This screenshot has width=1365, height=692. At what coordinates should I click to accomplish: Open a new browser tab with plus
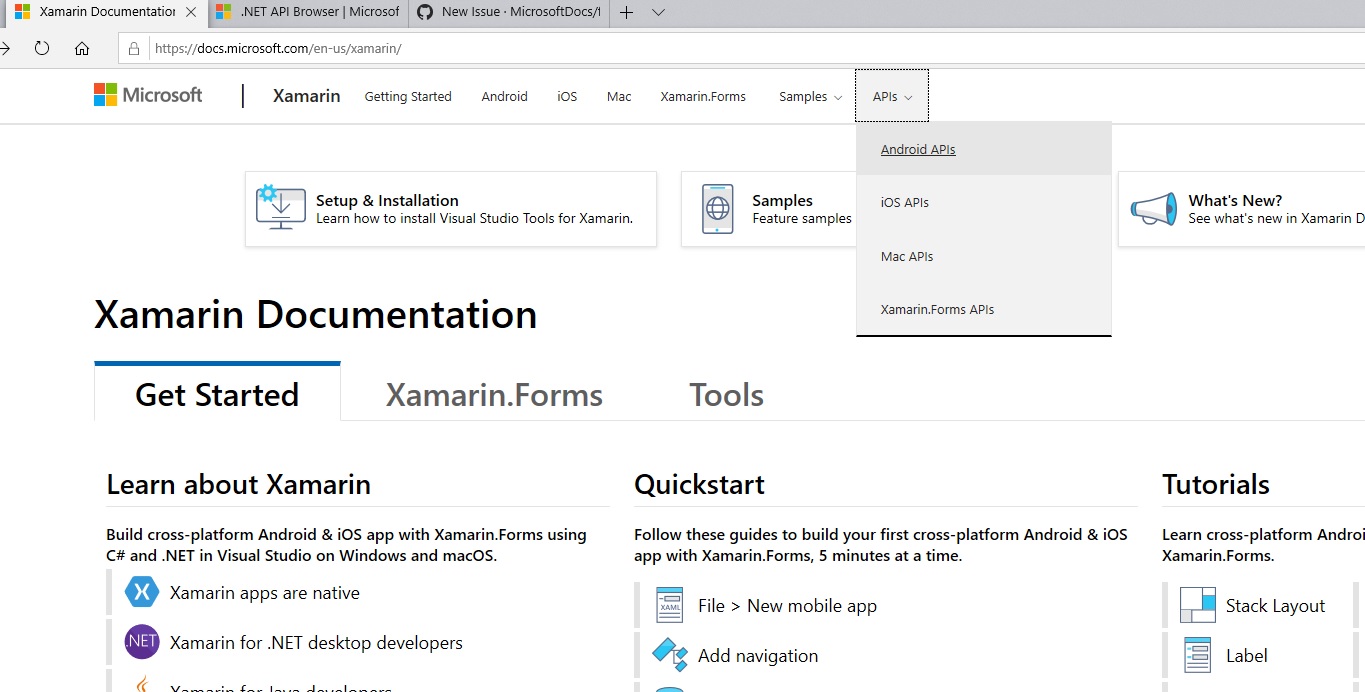click(626, 12)
